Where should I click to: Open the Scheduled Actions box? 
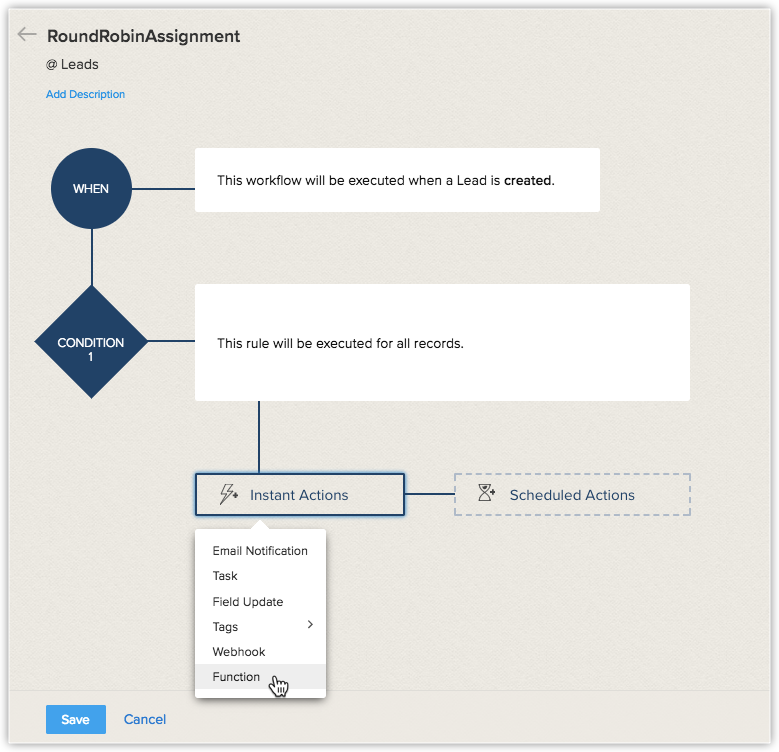[572, 495]
